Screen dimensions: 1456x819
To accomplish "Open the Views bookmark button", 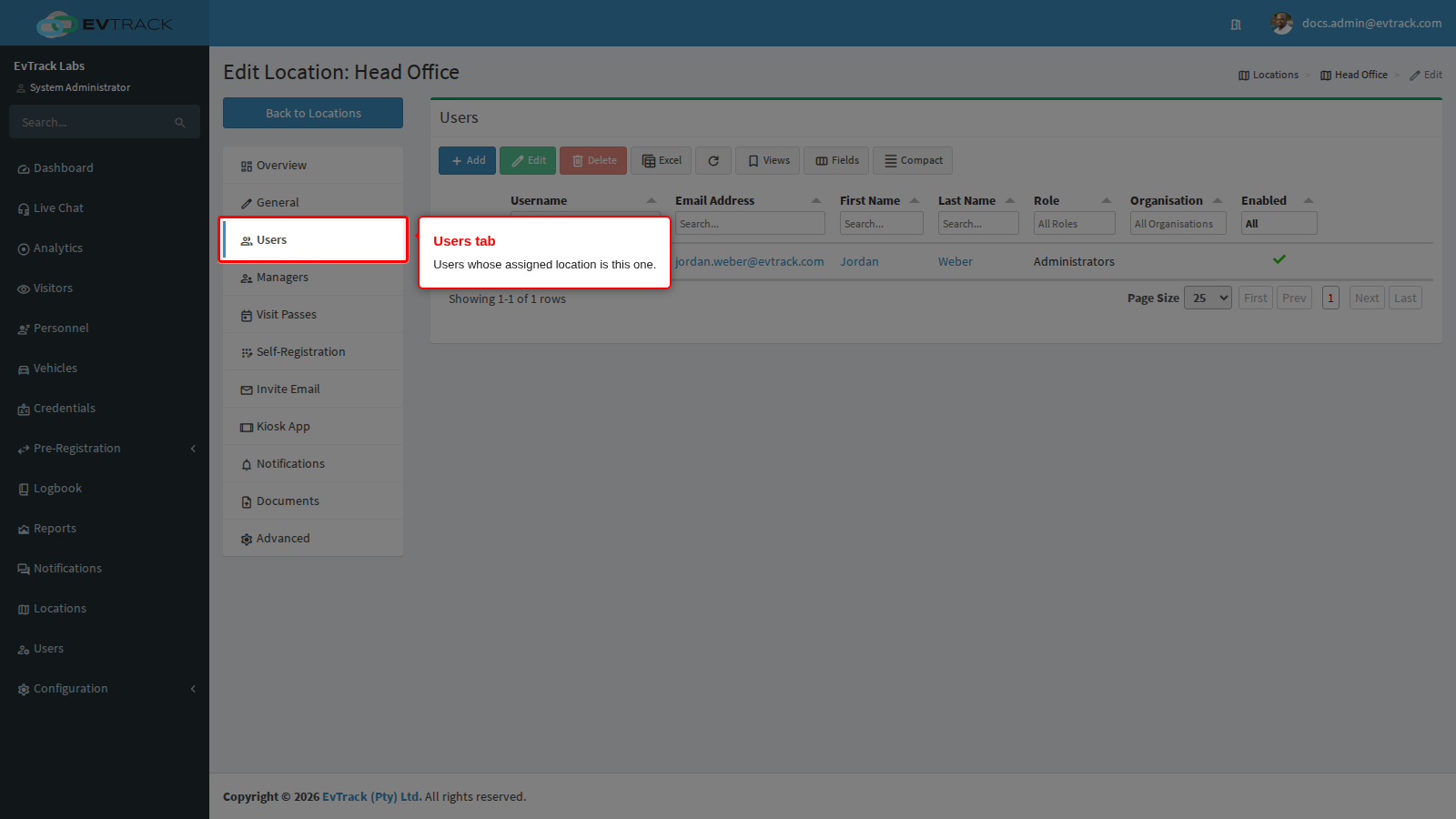I will pos(768,161).
